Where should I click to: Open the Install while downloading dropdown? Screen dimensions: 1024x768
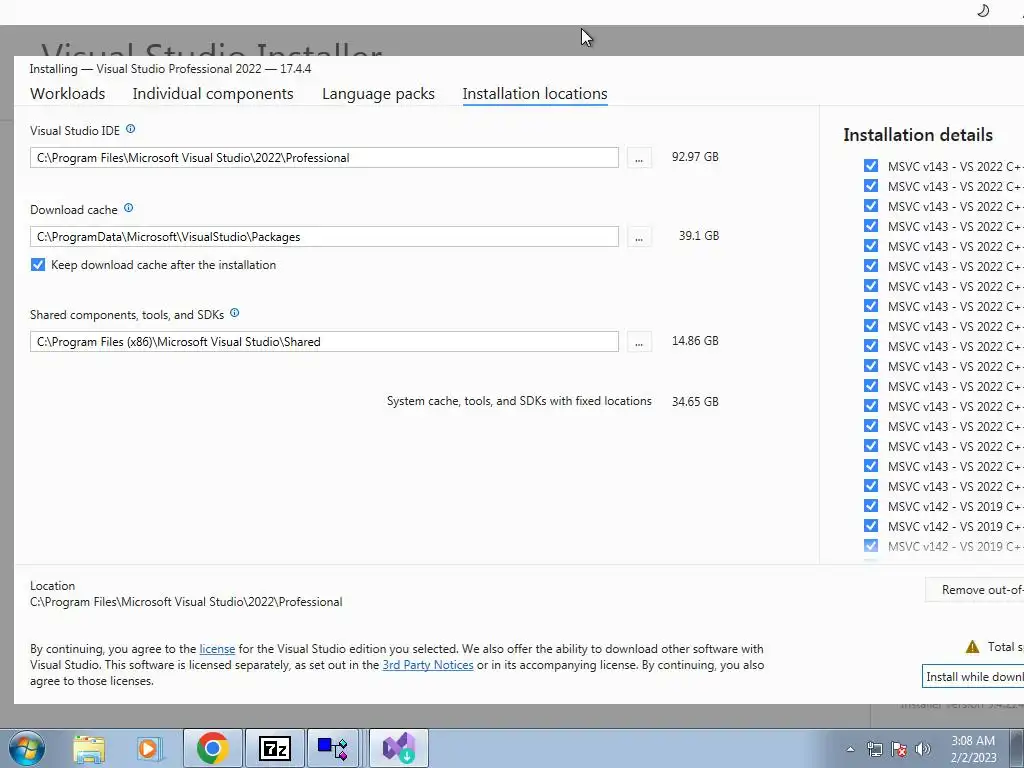(x=973, y=677)
